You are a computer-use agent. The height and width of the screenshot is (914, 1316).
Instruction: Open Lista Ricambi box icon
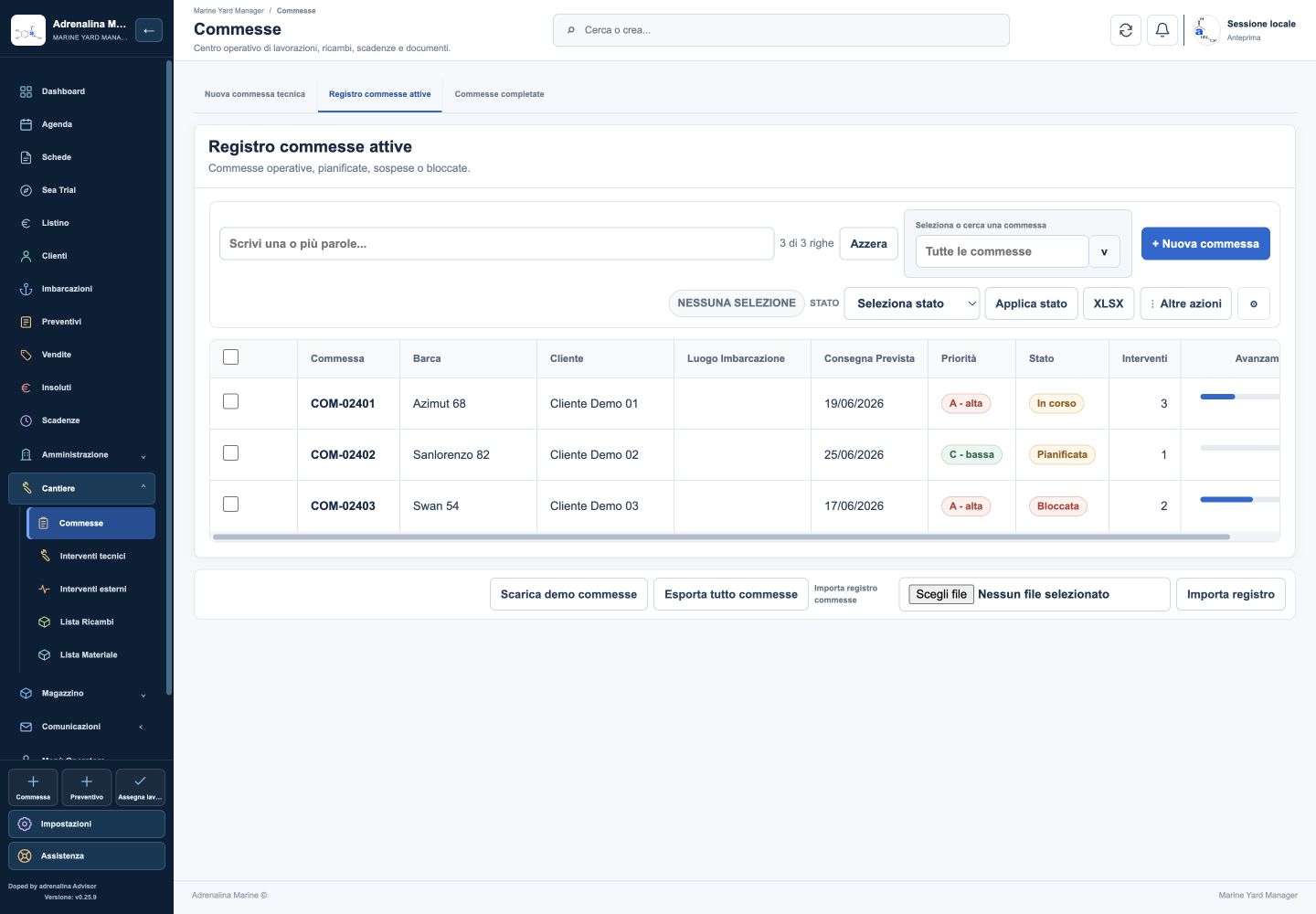(44, 622)
